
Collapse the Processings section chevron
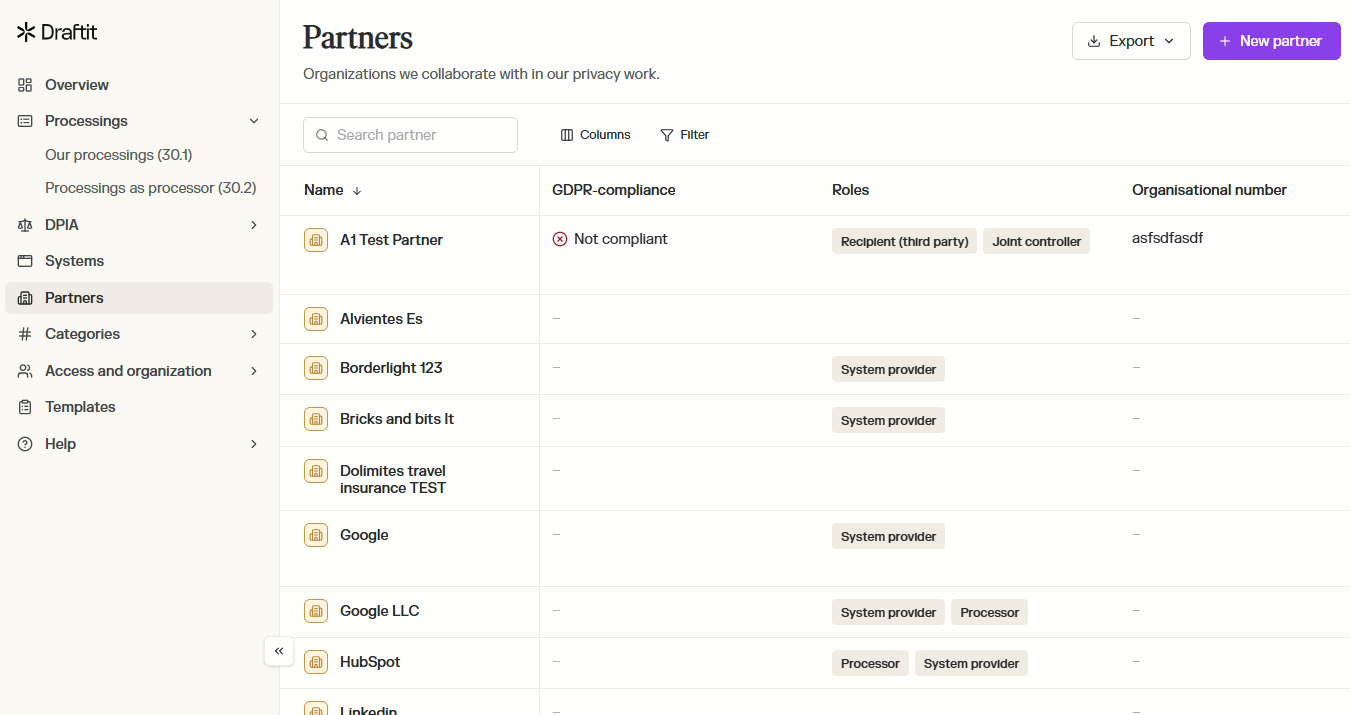point(254,121)
